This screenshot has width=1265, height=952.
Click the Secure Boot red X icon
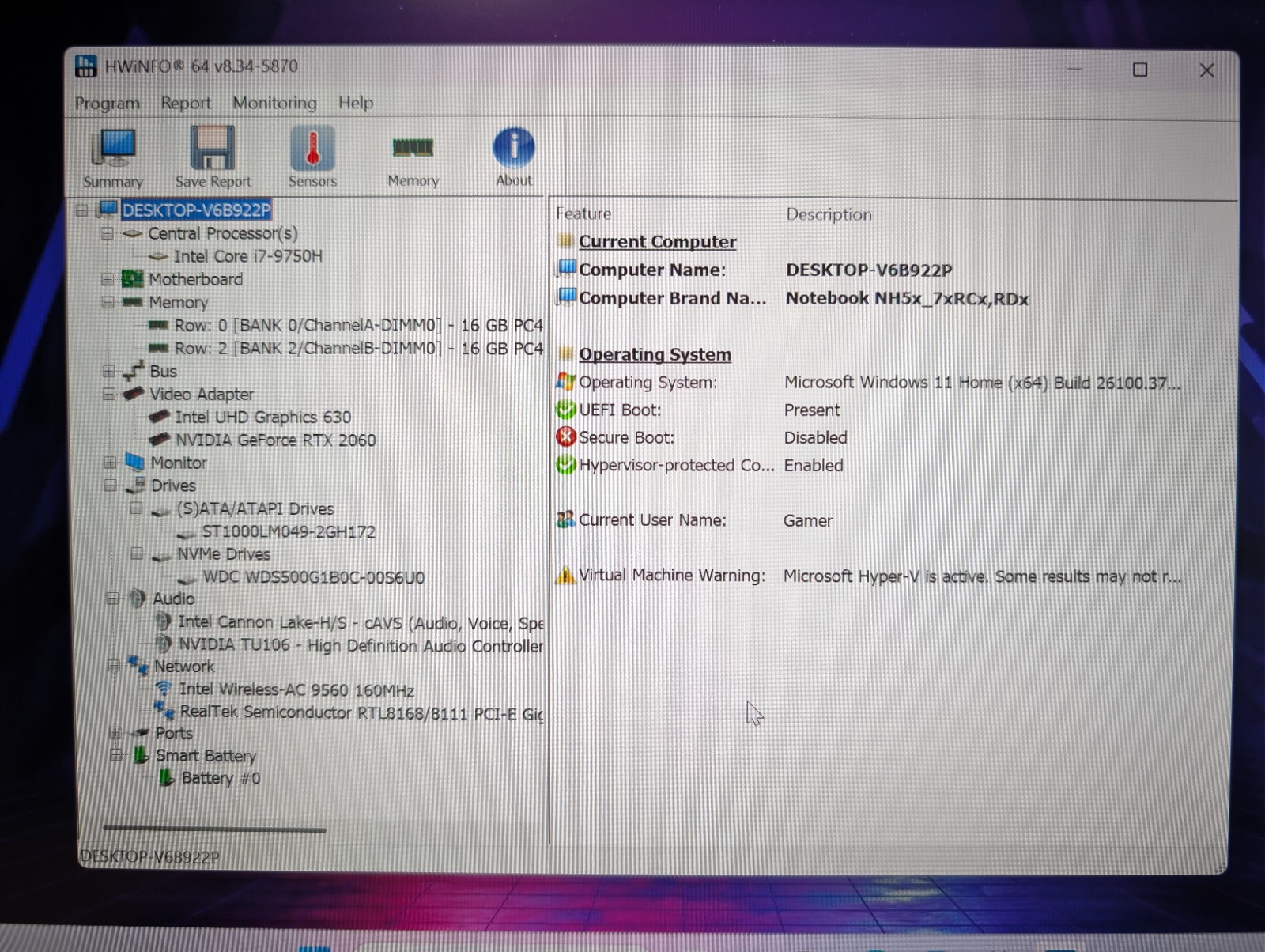pos(566,437)
